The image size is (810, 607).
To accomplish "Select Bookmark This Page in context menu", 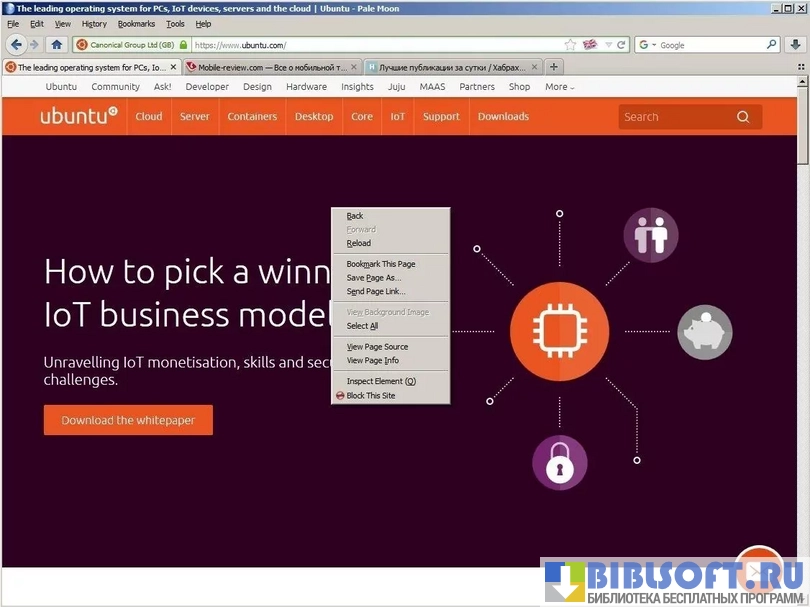I will [x=380, y=264].
